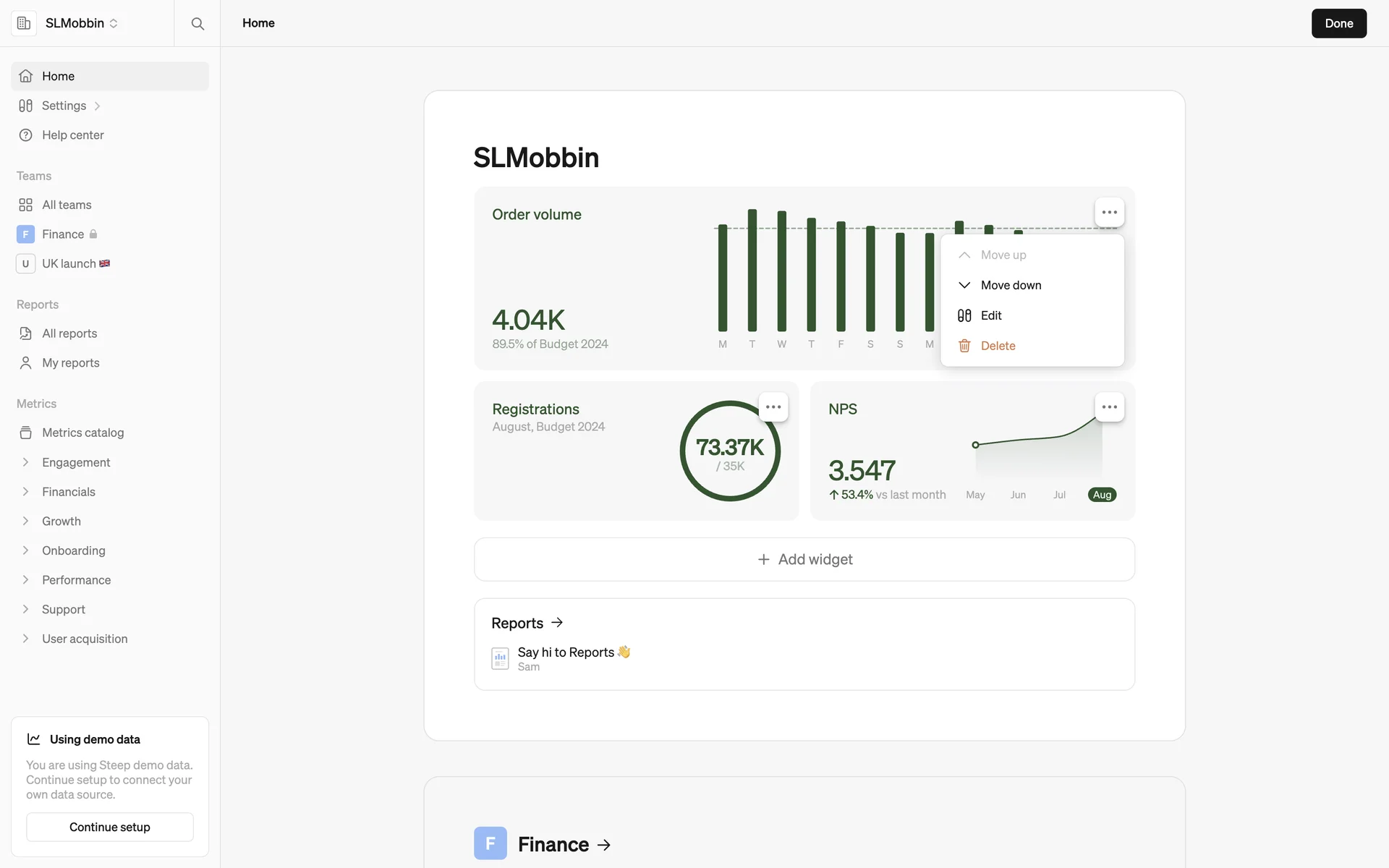Click the workspace building icon next to SLMobbin
This screenshot has width=1389, height=868.
[24, 23]
